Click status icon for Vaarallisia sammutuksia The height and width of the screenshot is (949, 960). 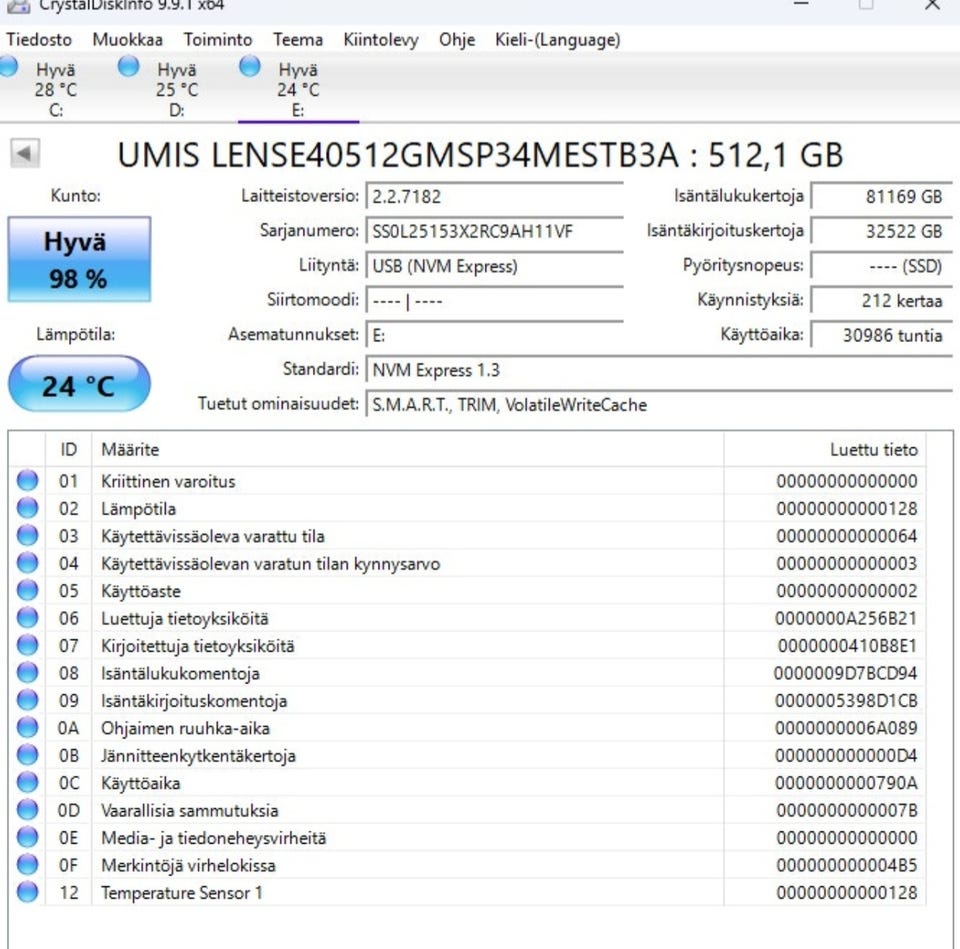coord(27,810)
